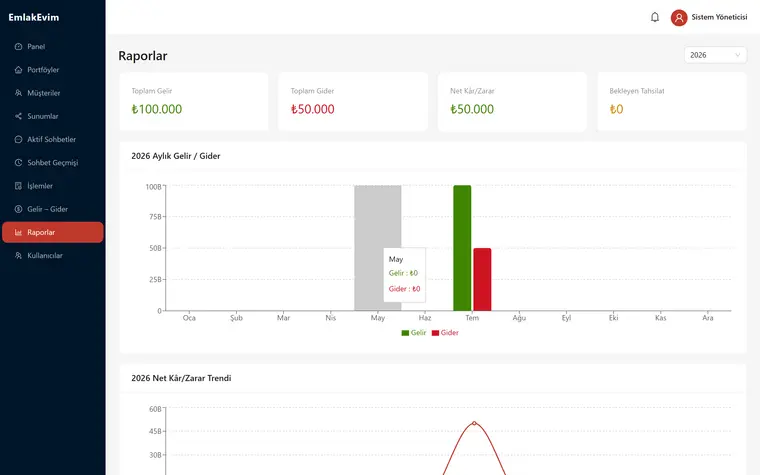The height and width of the screenshot is (475, 760).
Task: Click the Net Kâr/Zarar ₺50.000 value
Action: click(472, 109)
